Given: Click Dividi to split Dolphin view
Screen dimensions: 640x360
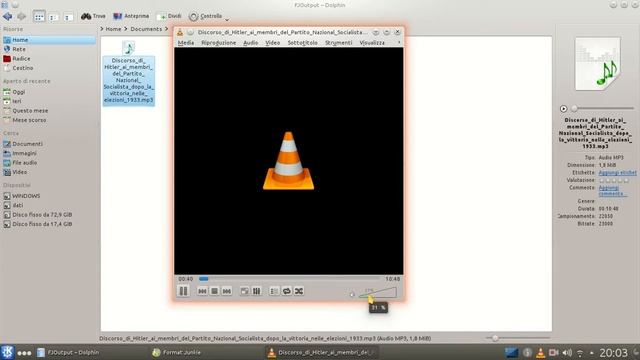Looking at the screenshot, I should point(169,16).
